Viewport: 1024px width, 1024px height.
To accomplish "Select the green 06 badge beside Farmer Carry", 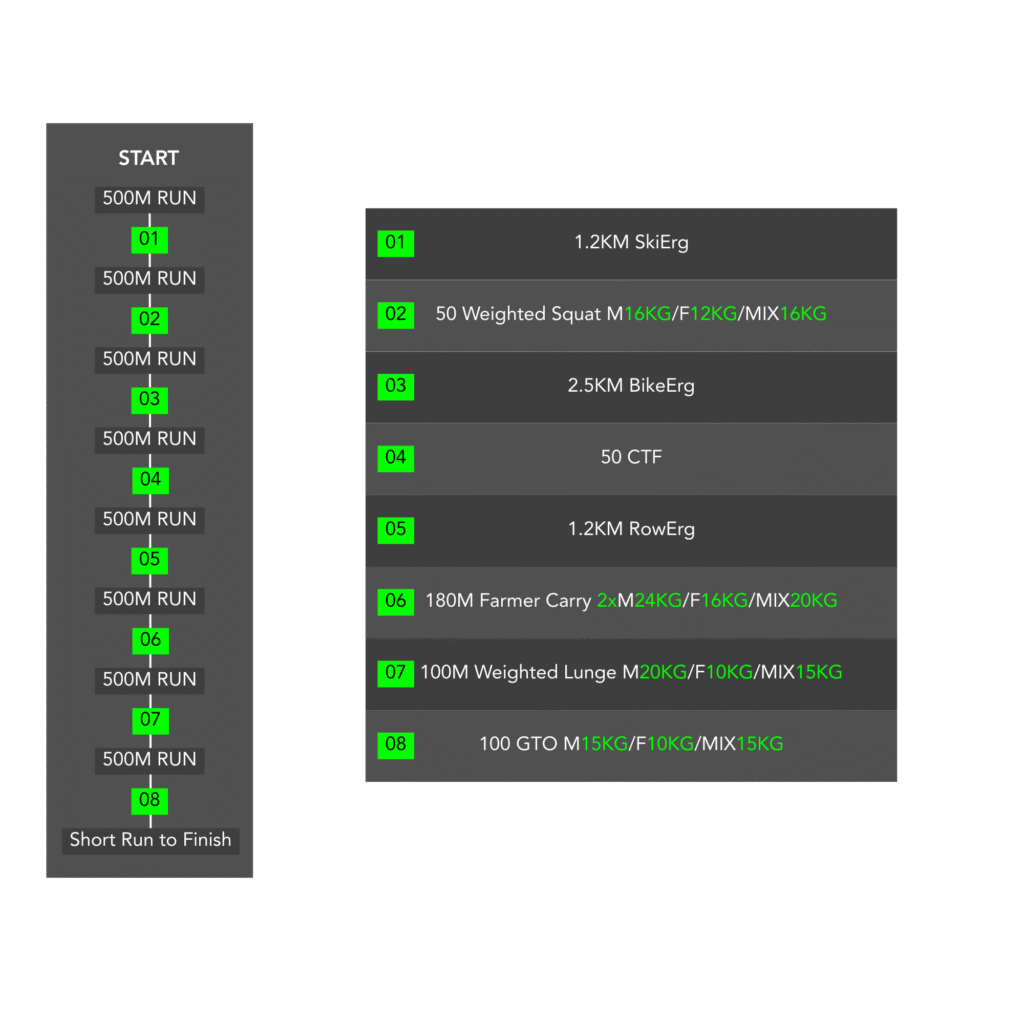I will pyautogui.click(x=395, y=601).
